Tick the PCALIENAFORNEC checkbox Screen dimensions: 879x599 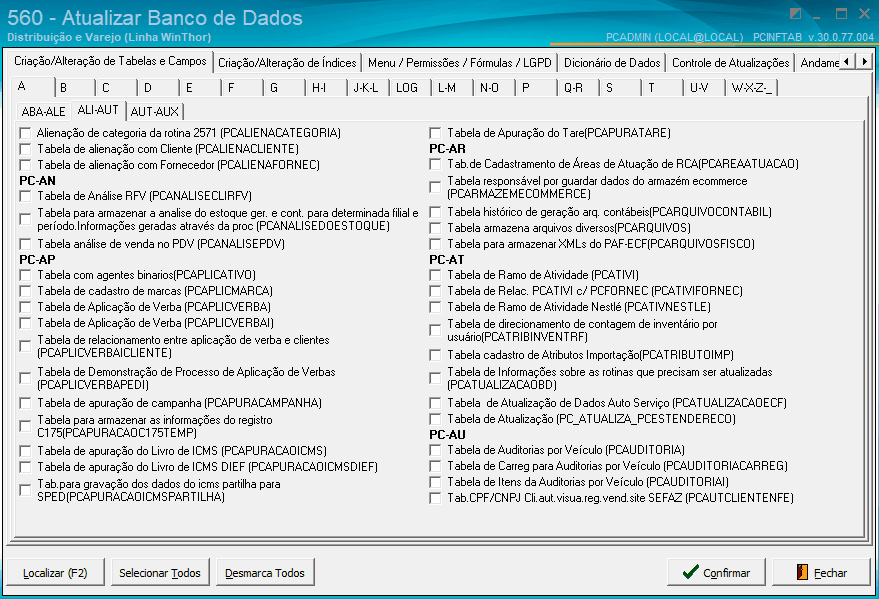25,165
